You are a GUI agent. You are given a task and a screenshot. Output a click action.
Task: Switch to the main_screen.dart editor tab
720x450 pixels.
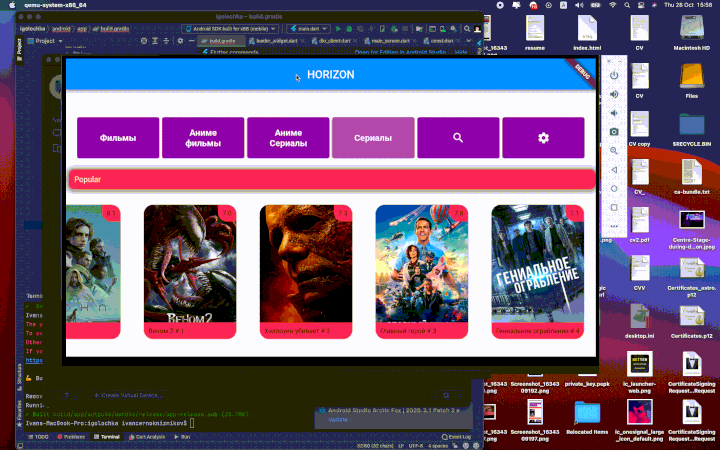pyautogui.click(x=390, y=41)
